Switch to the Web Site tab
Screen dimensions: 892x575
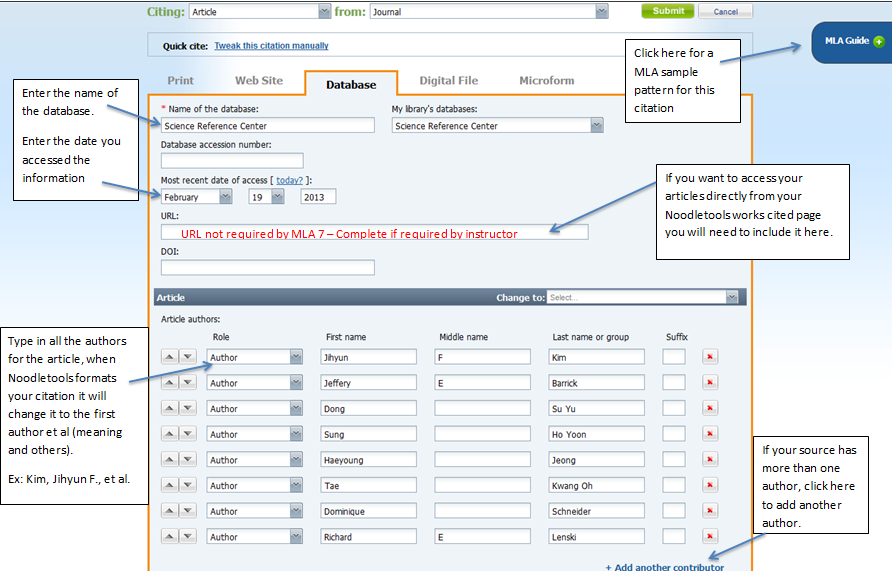click(x=259, y=81)
